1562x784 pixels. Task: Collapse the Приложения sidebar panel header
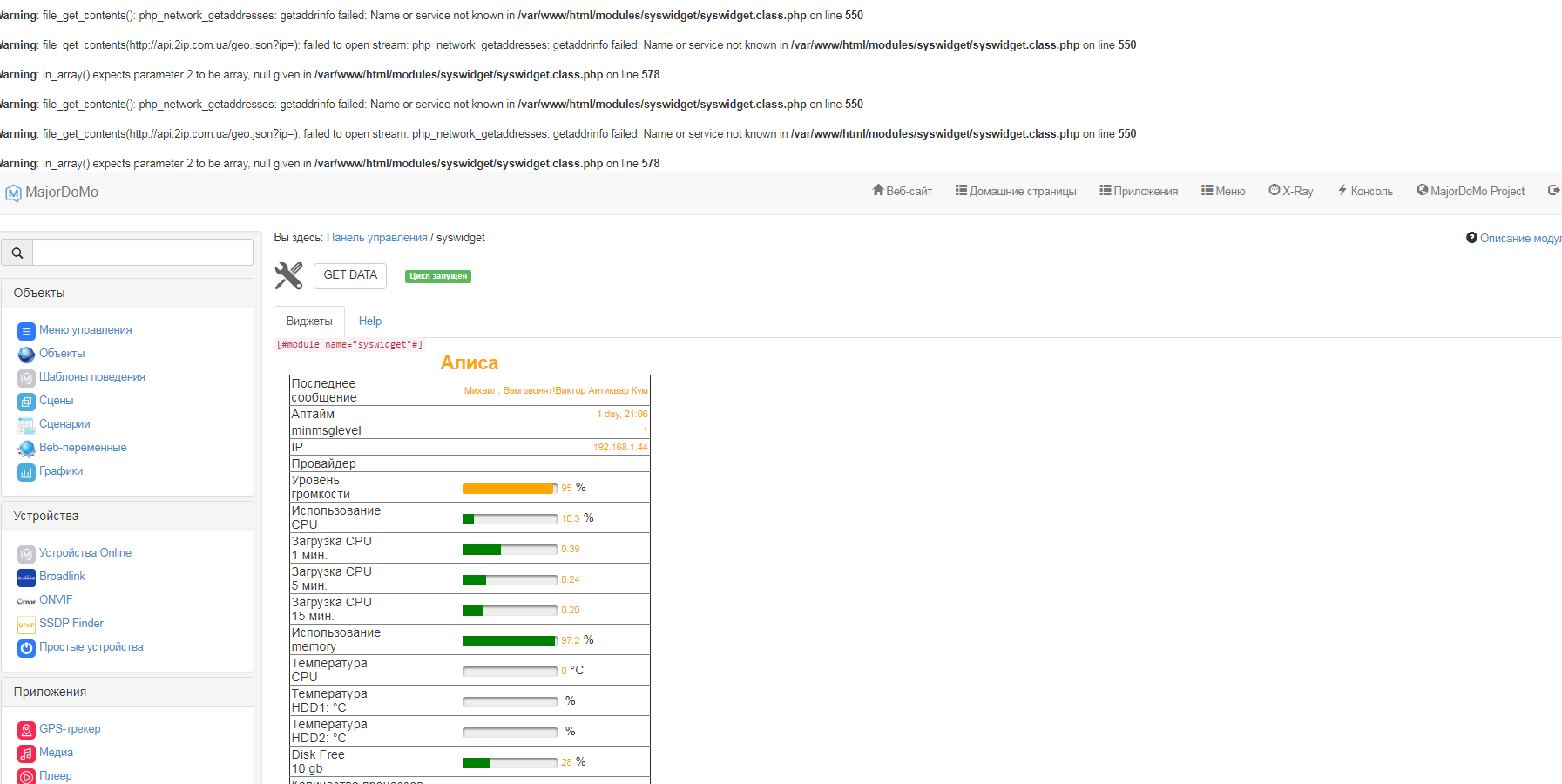(128, 693)
